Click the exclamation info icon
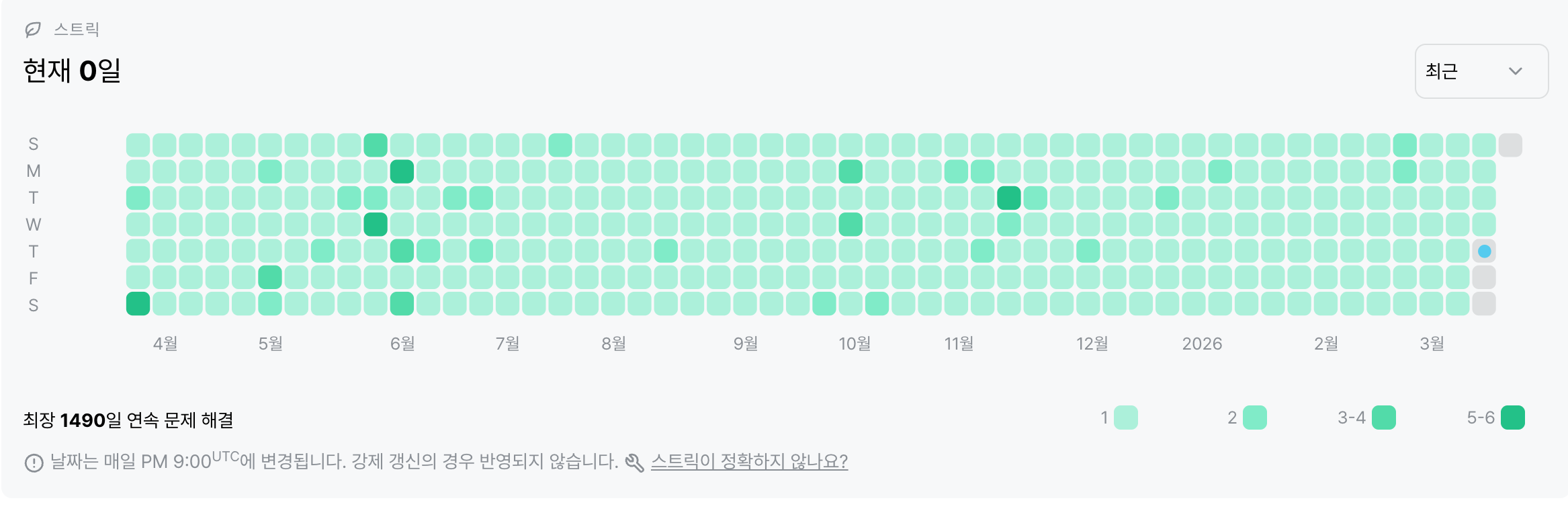The image size is (1568, 515). (34, 463)
